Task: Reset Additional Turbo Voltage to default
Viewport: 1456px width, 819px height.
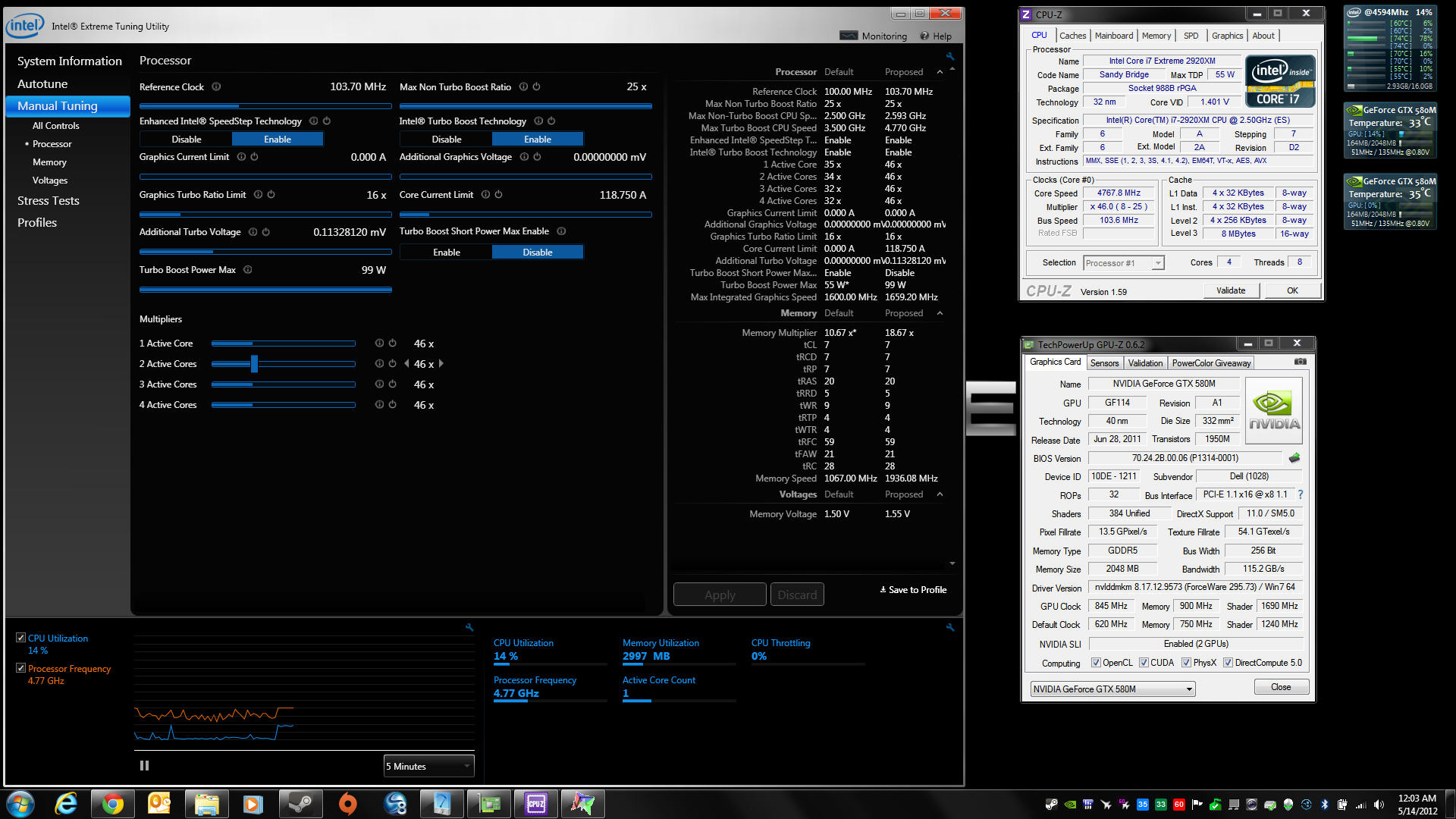Action: (x=265, y=232)
